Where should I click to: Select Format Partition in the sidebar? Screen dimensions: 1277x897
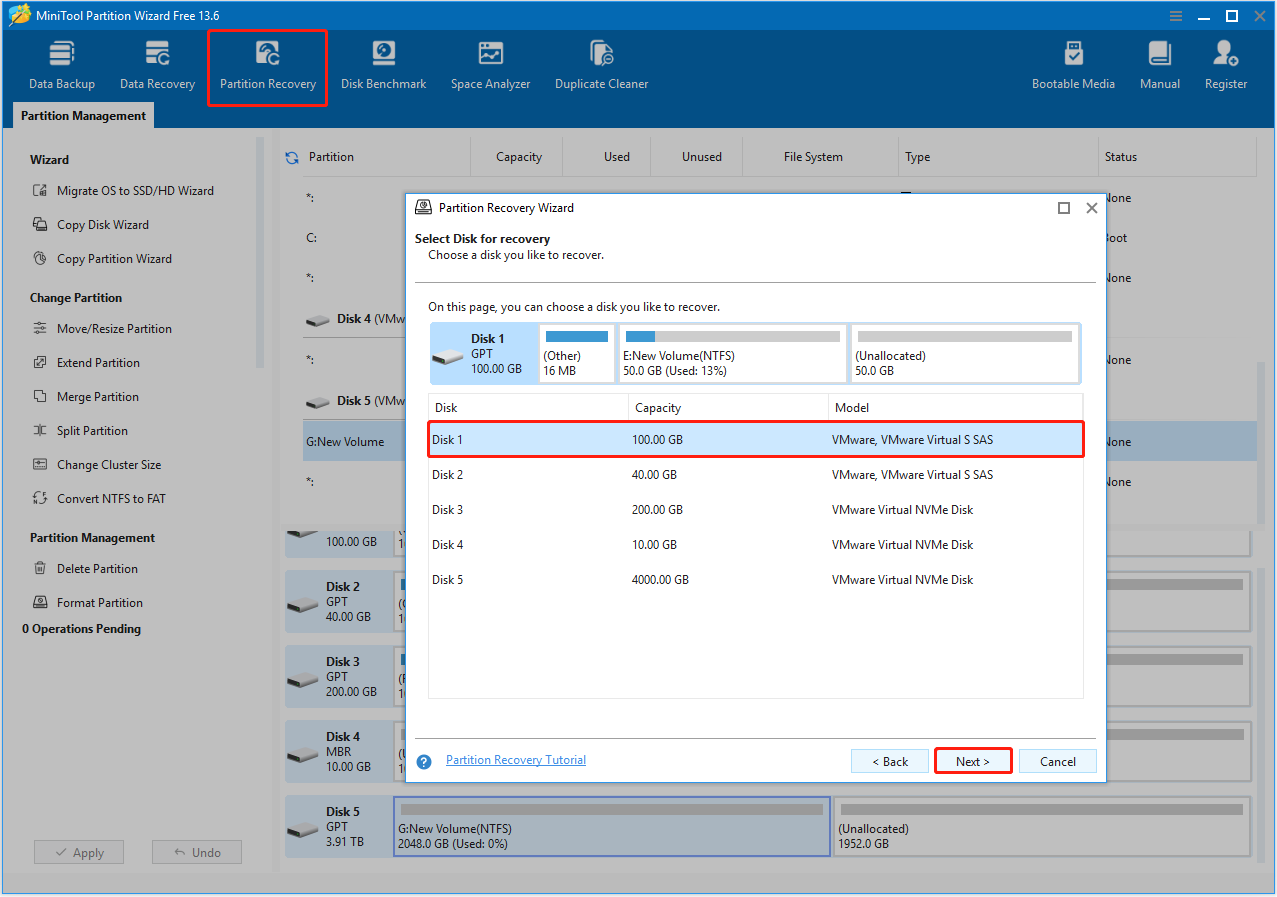point(100,601)
